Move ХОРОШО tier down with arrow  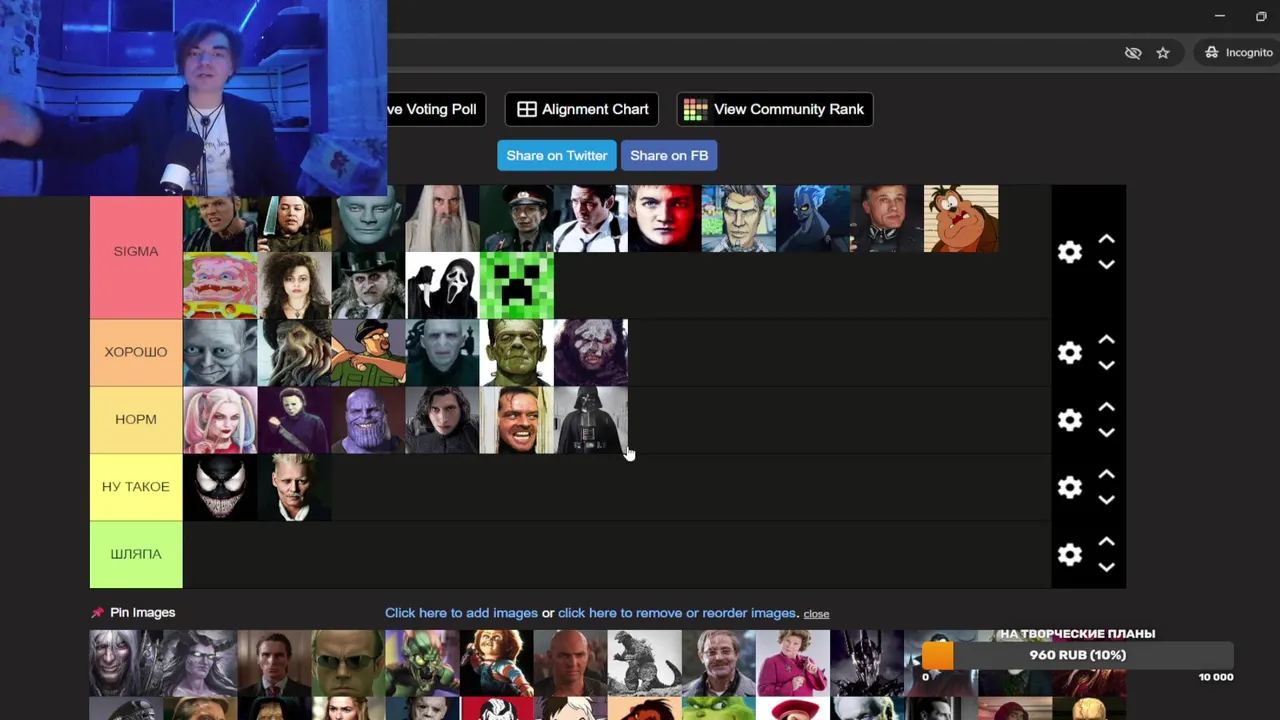1106,366
